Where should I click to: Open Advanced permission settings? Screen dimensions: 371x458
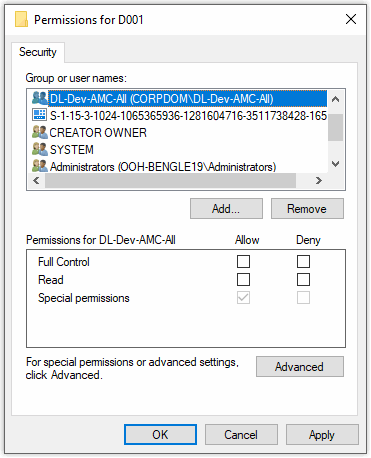[300, 367]
